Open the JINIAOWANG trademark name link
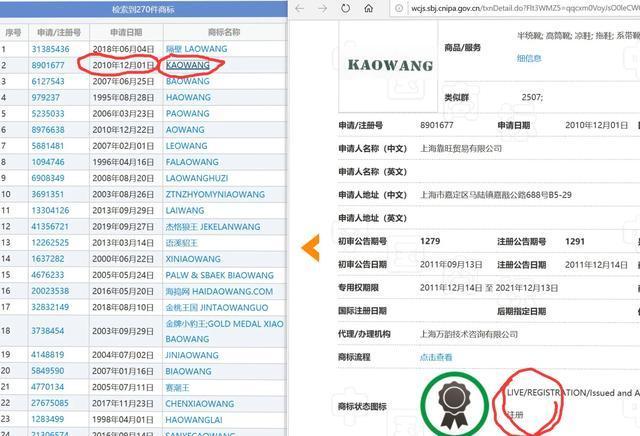The height and width of the screenshot is (436, 640). (x=192, y=355)
